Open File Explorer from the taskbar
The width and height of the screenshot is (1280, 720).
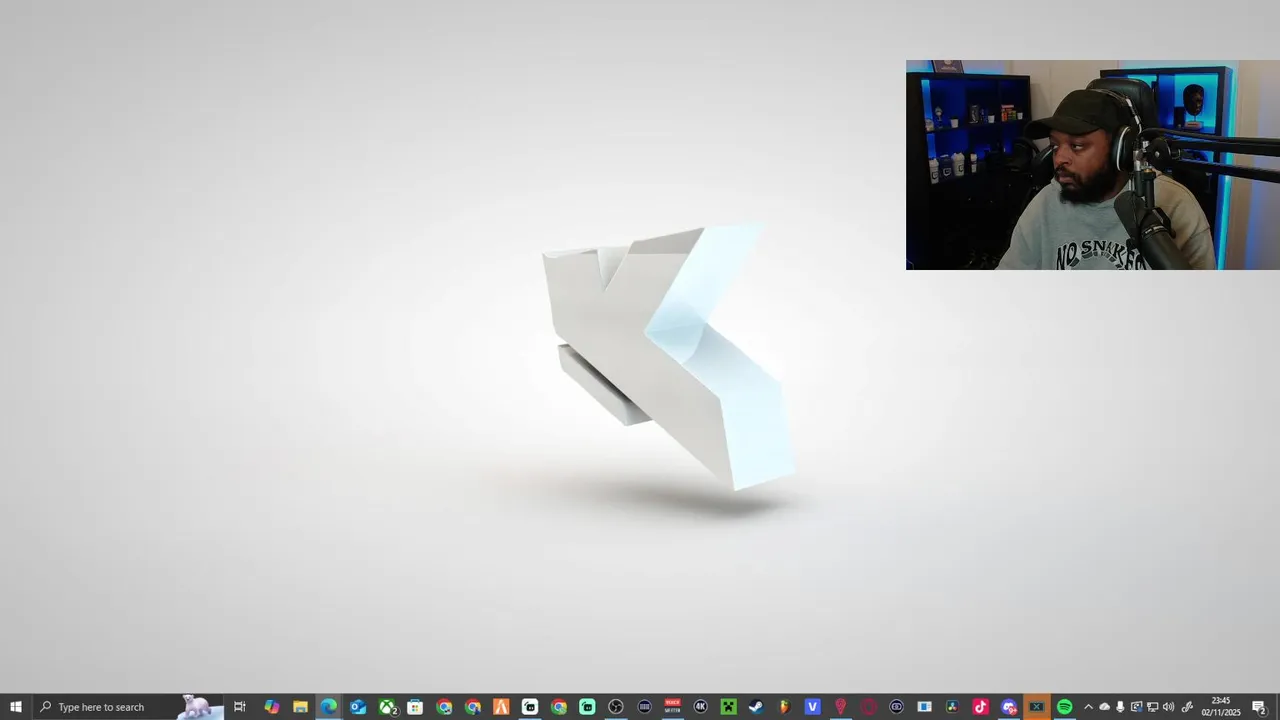pos(300,707)
